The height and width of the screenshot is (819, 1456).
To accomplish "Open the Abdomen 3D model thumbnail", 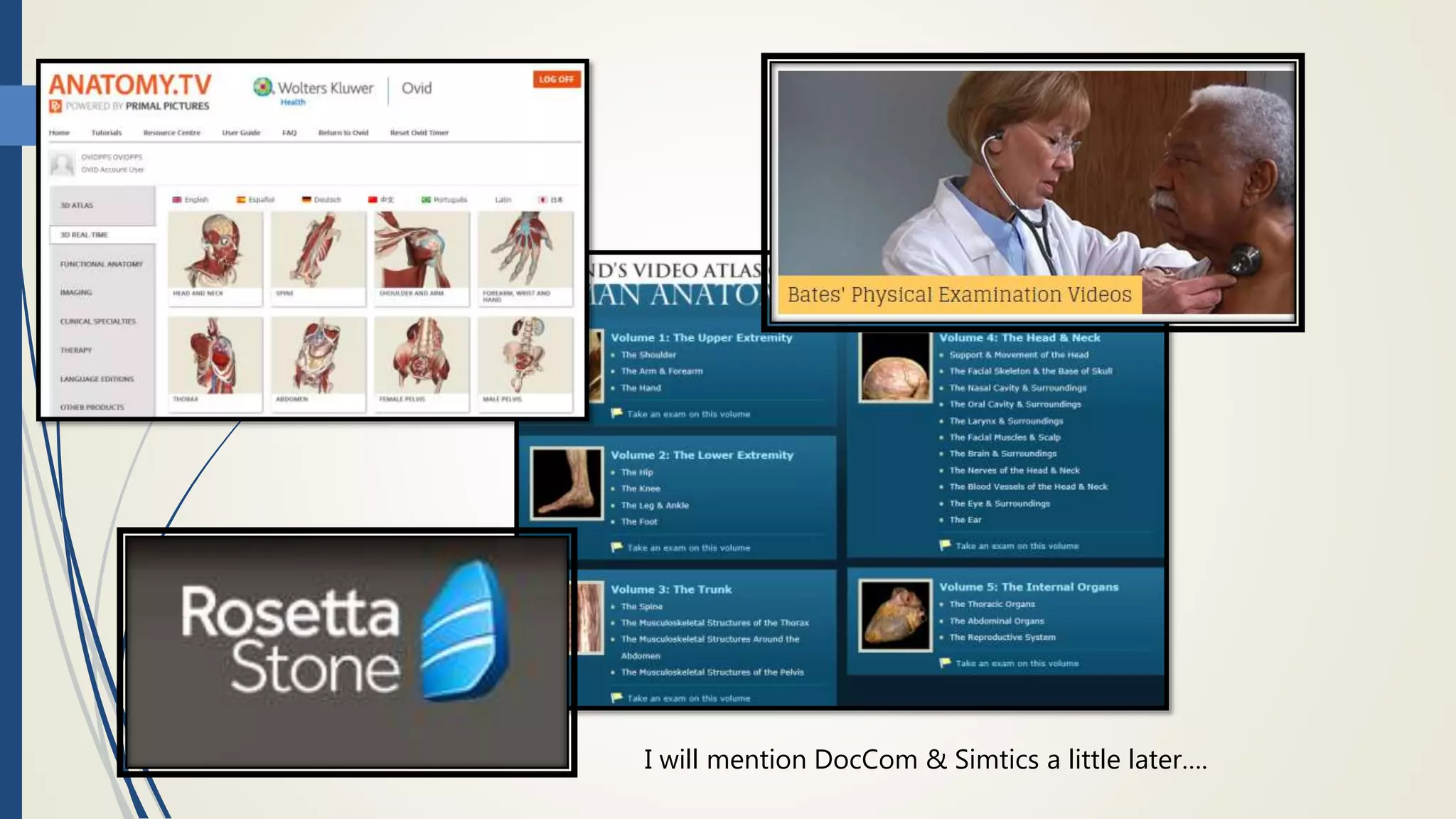I will (x=318, y=363).
